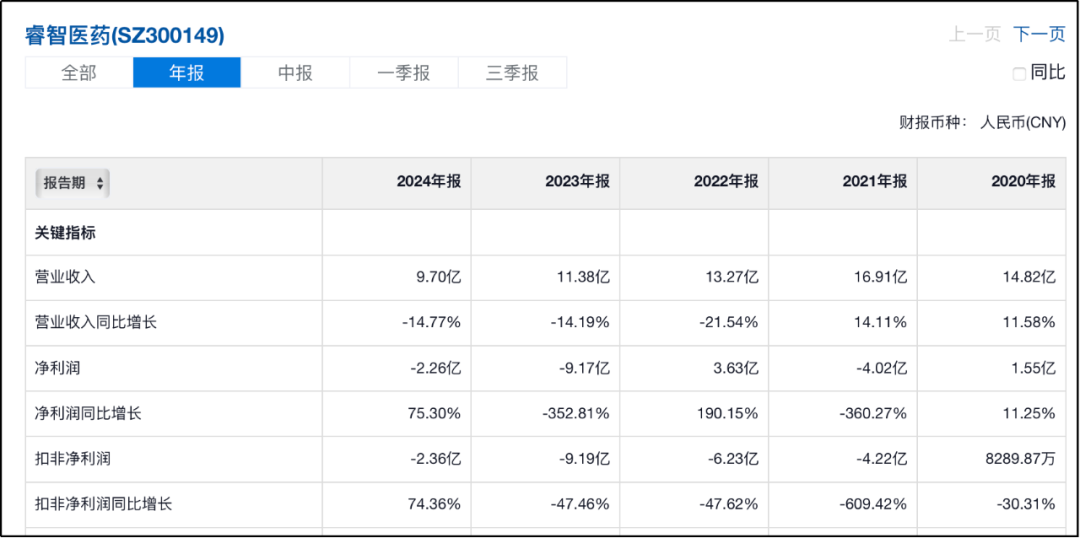Click the 2021年报 column header
Screen dimensions: 1080x538
874,182
